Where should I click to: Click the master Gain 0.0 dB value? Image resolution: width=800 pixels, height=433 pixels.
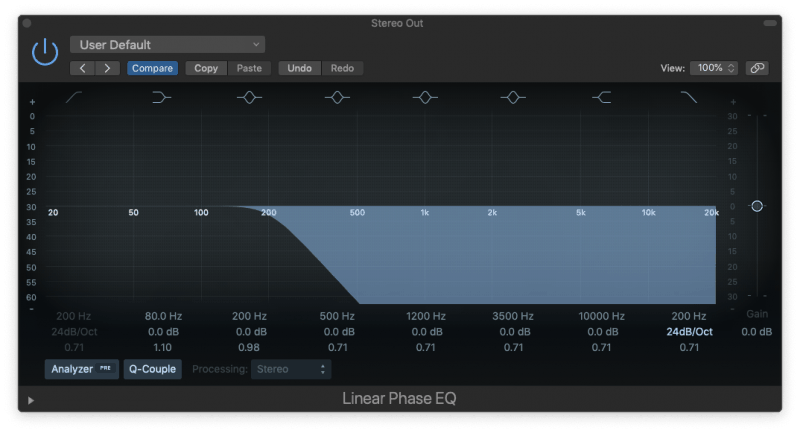[757, 332]
